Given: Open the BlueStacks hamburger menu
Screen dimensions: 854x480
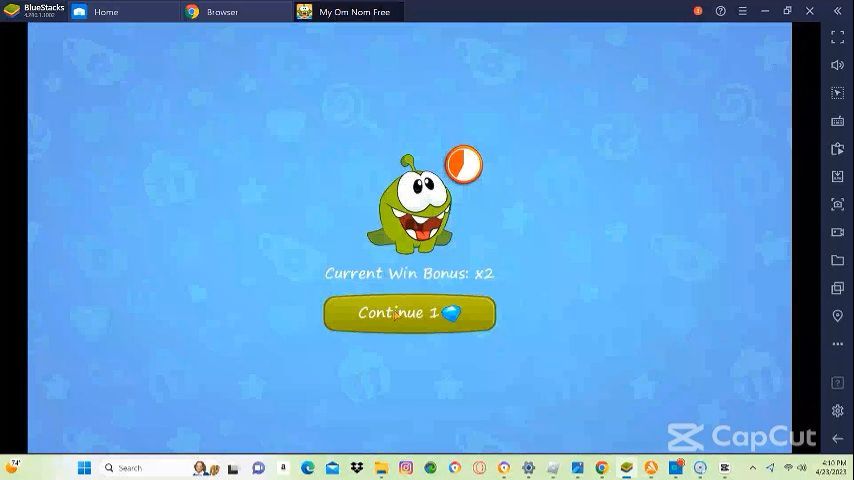Looking at the screenshot, I should coord(742,11).
